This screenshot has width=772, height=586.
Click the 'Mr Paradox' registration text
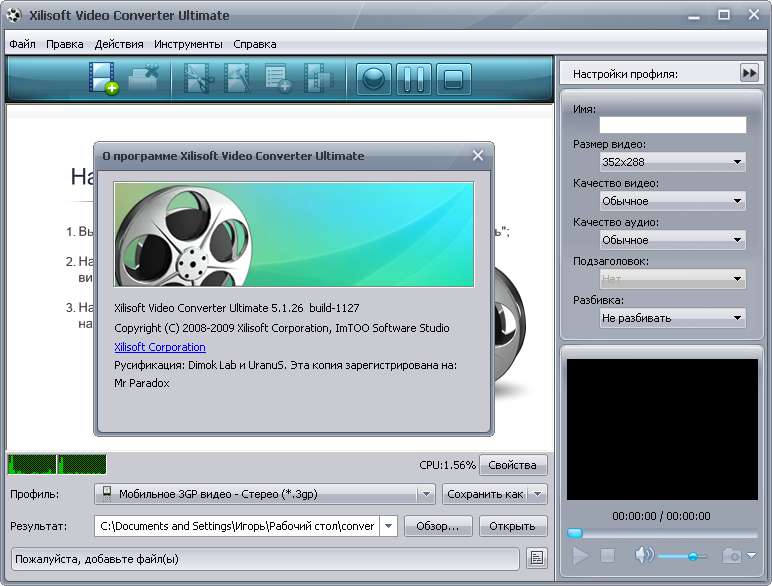point(142,383)
